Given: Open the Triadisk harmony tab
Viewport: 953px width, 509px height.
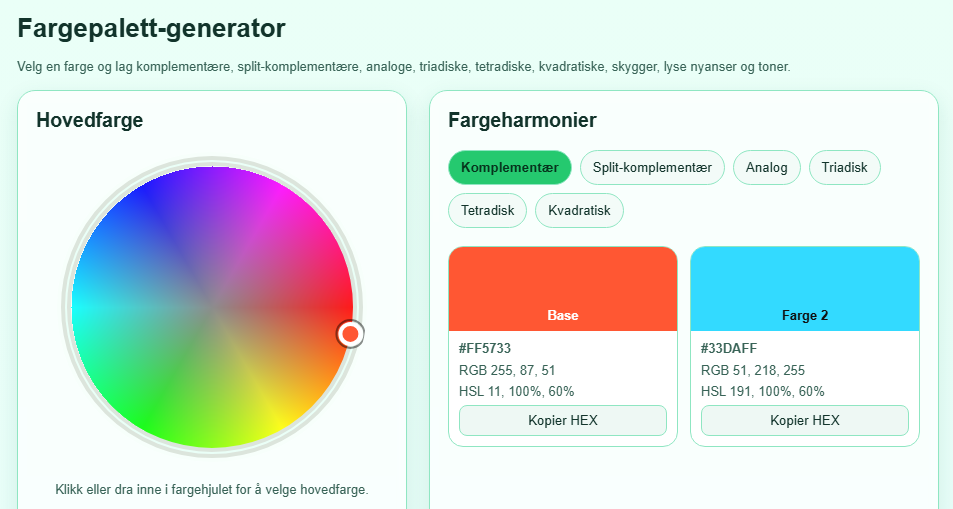Looking at the screenshot, I should click(844, 167).
